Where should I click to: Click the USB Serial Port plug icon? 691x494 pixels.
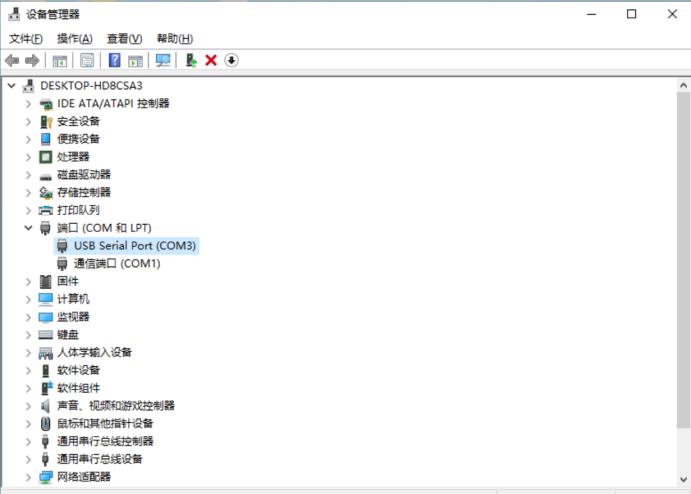click(x=62, y=246)
